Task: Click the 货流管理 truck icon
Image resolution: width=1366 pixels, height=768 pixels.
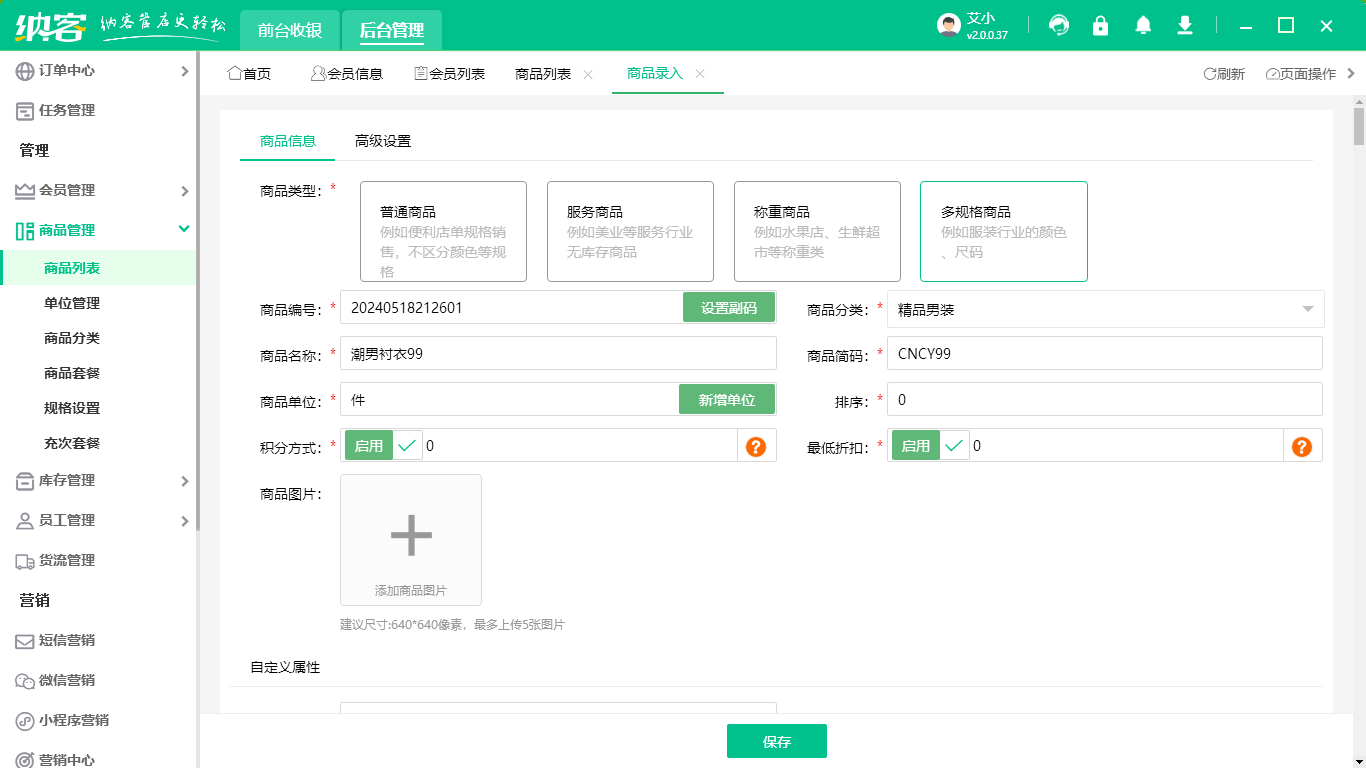Action: 25,561
